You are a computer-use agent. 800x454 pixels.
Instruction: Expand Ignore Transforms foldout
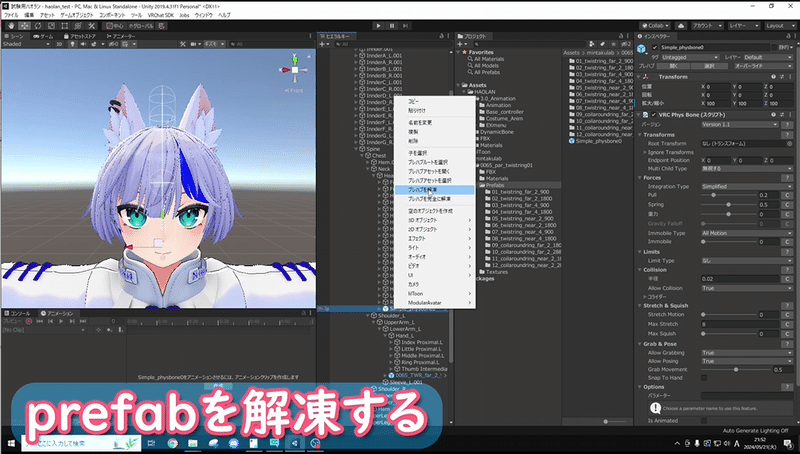pyautogui.click(x=645, y=153)
